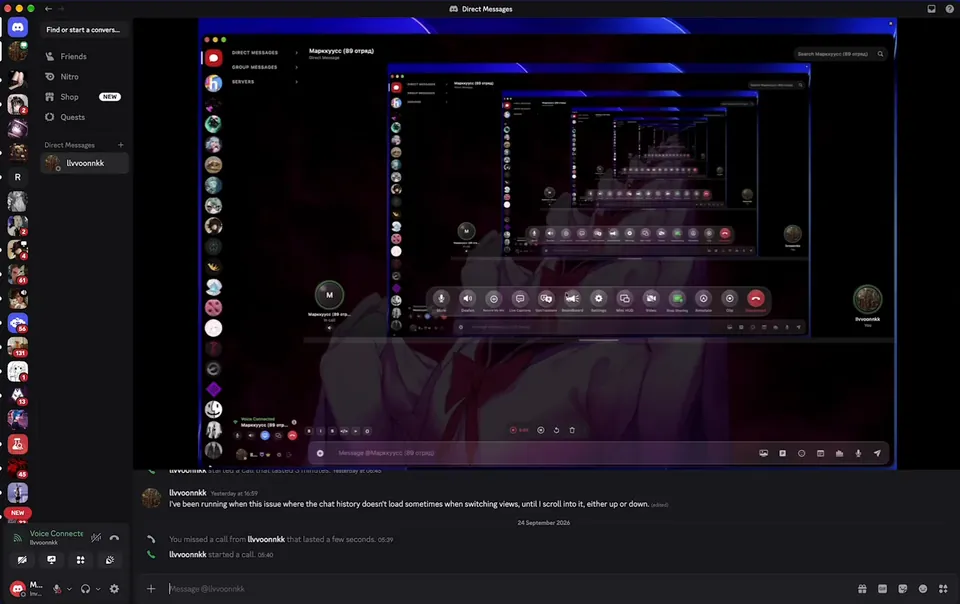The height and width of the screenshot is (604, 960).
Task: Toggle noise suppression in the voice panel
Action: 96,538
